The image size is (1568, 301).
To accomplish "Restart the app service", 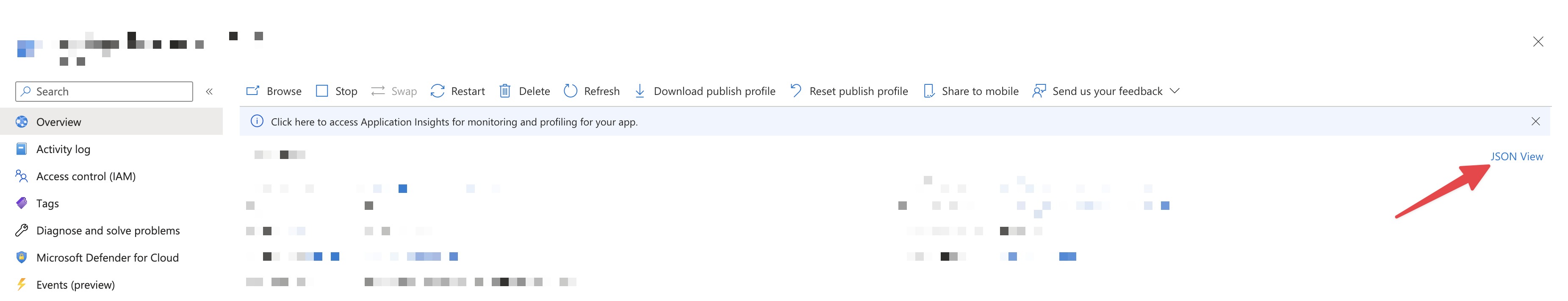I will click(457, 91).
